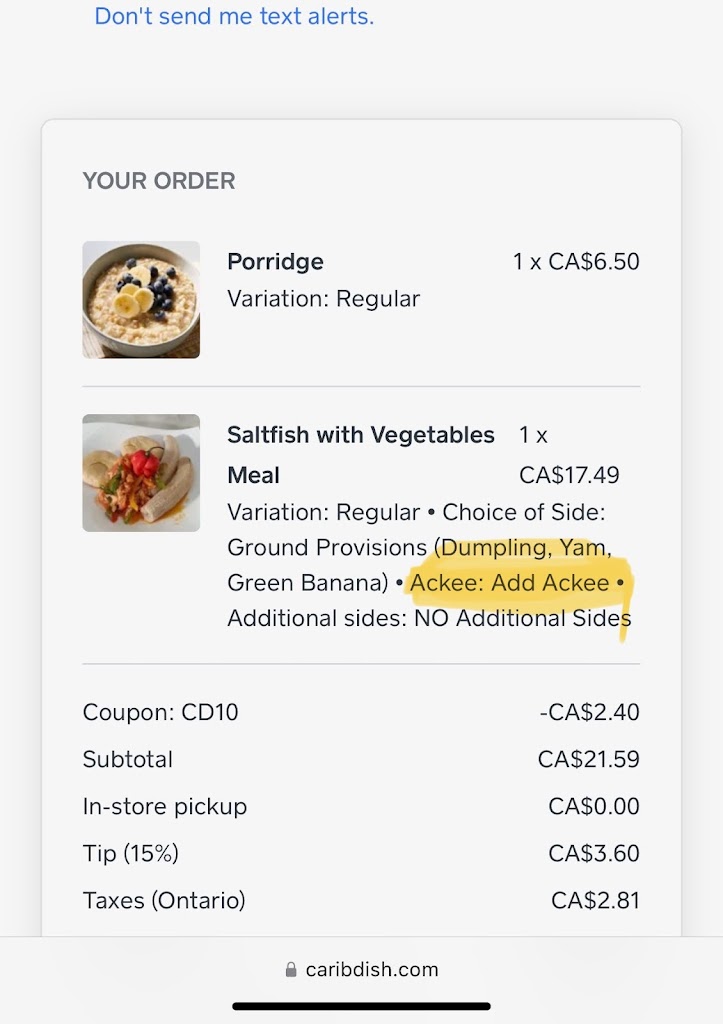Tap the Taxes (Ontario) row label
Viewport: 723px width, 1024px height.
164,901
